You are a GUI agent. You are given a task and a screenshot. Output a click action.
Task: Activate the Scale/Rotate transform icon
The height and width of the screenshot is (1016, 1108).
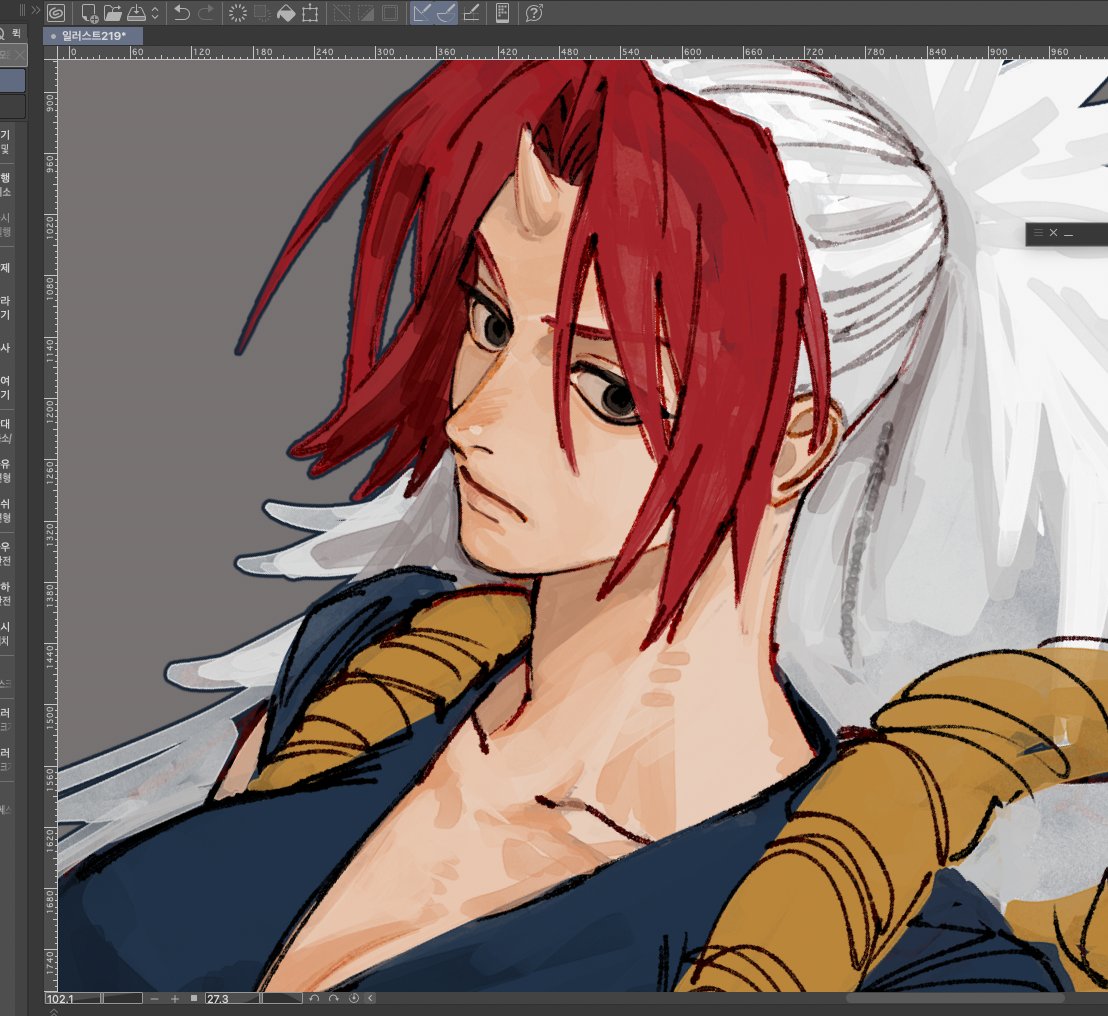(x=310, y=13)
